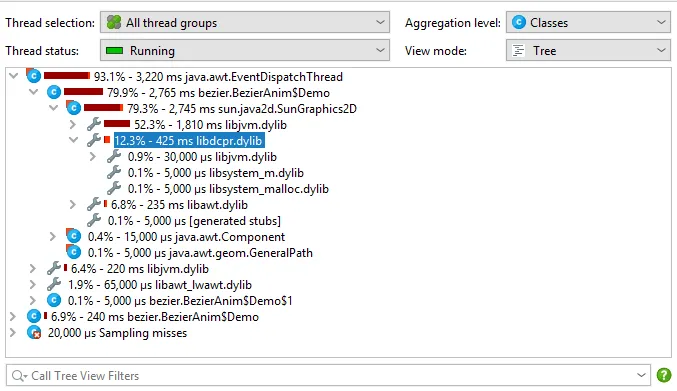
Task: Select the 30,000 µs libjvm.dylib row
Action: 202,157
